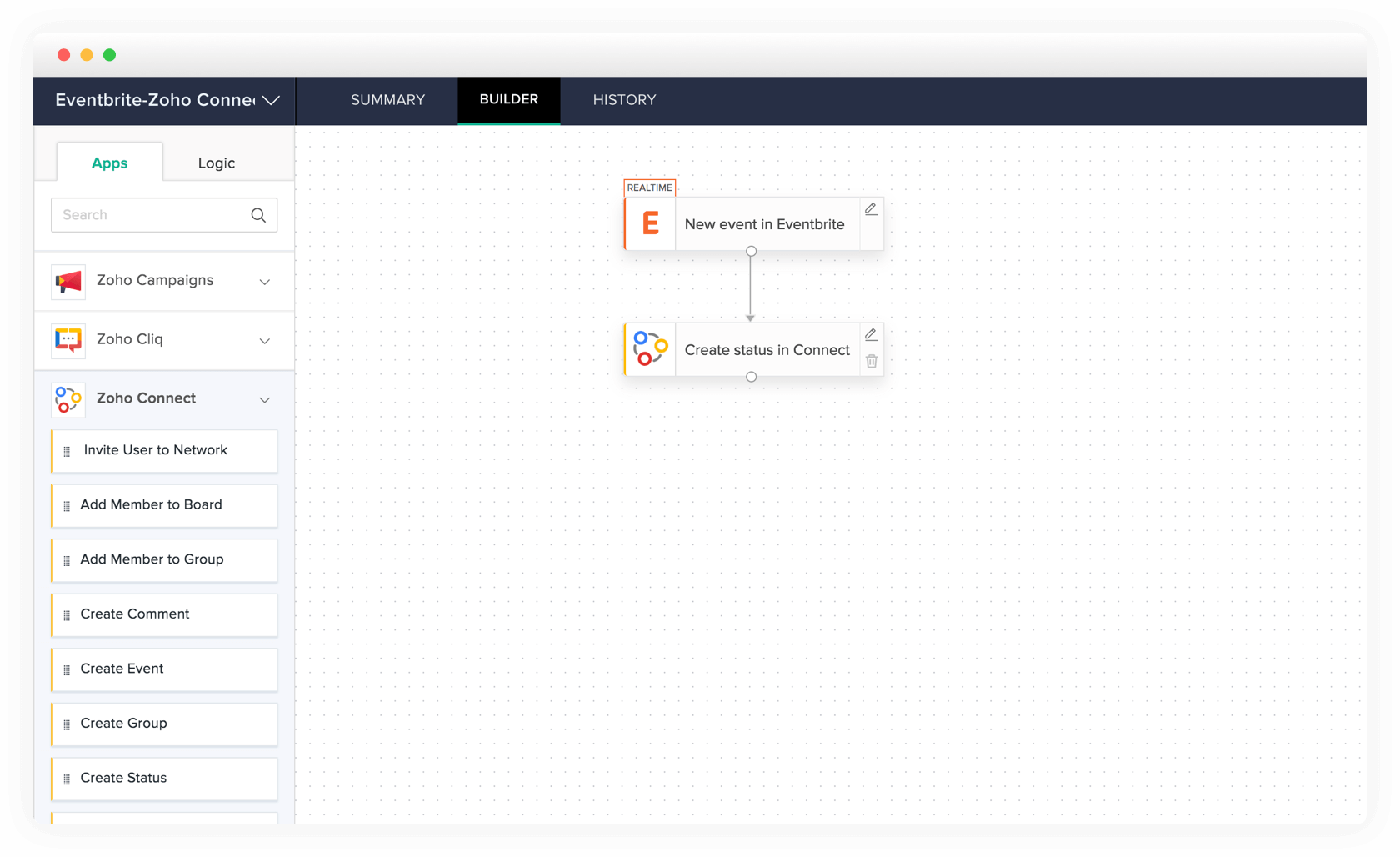Viewport: 1400px width, 857px height.
Task: Click the Eventbrite E icon on trigger
Action: point(651,223)
